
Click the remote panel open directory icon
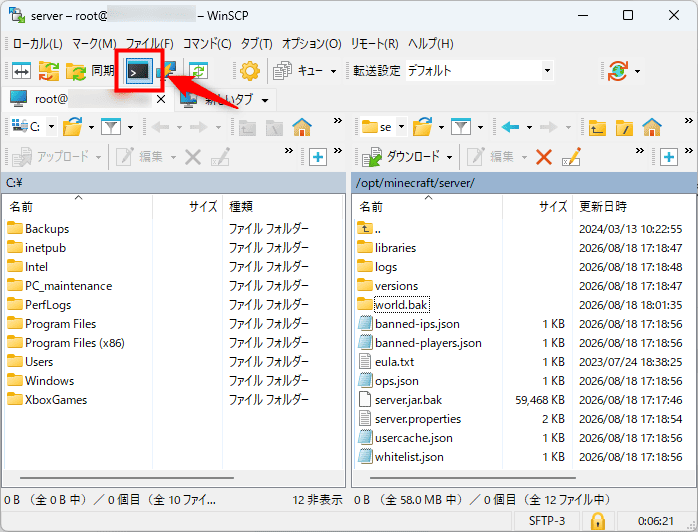click(422, 127)
